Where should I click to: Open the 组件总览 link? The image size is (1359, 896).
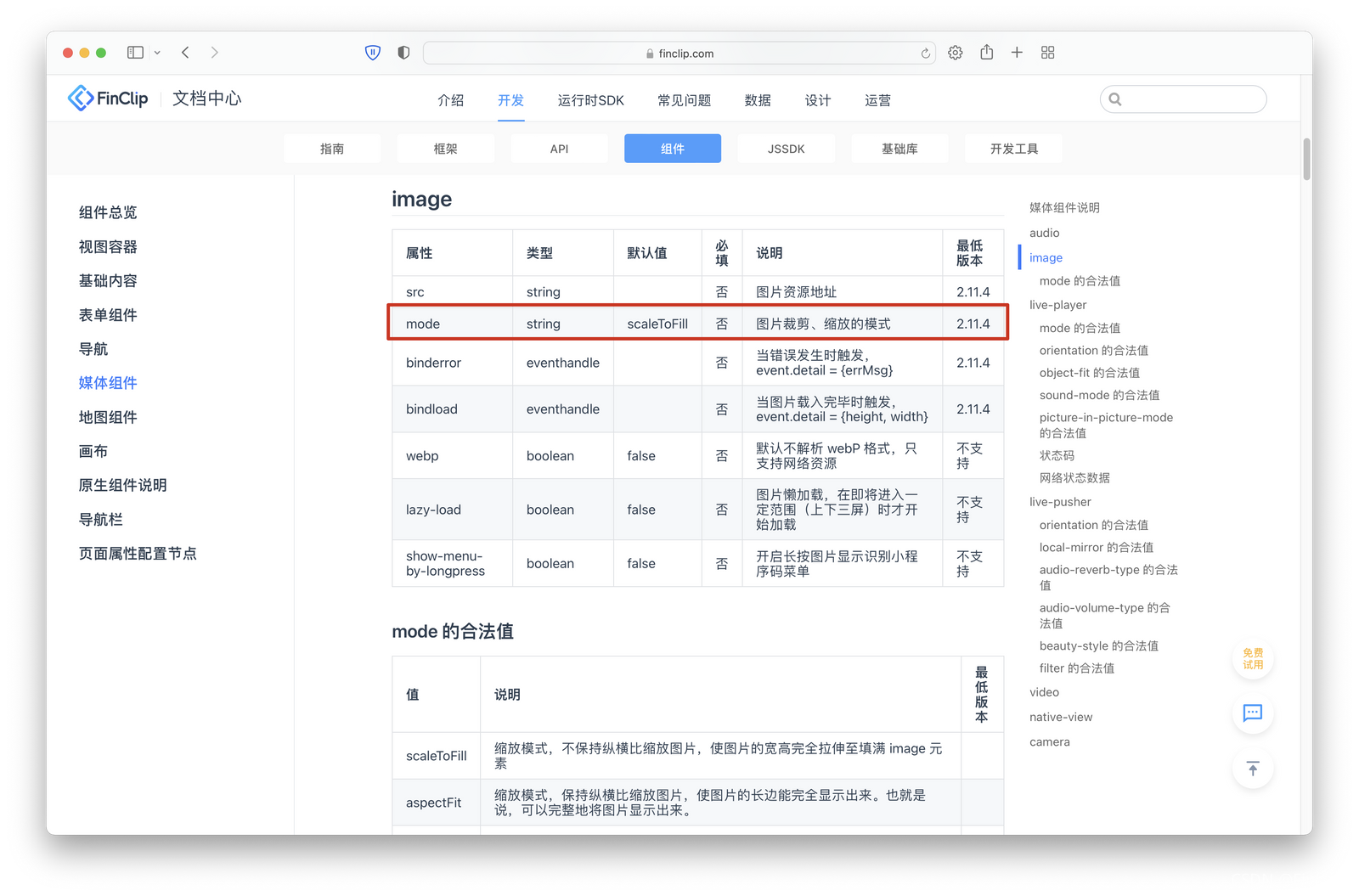107,212
